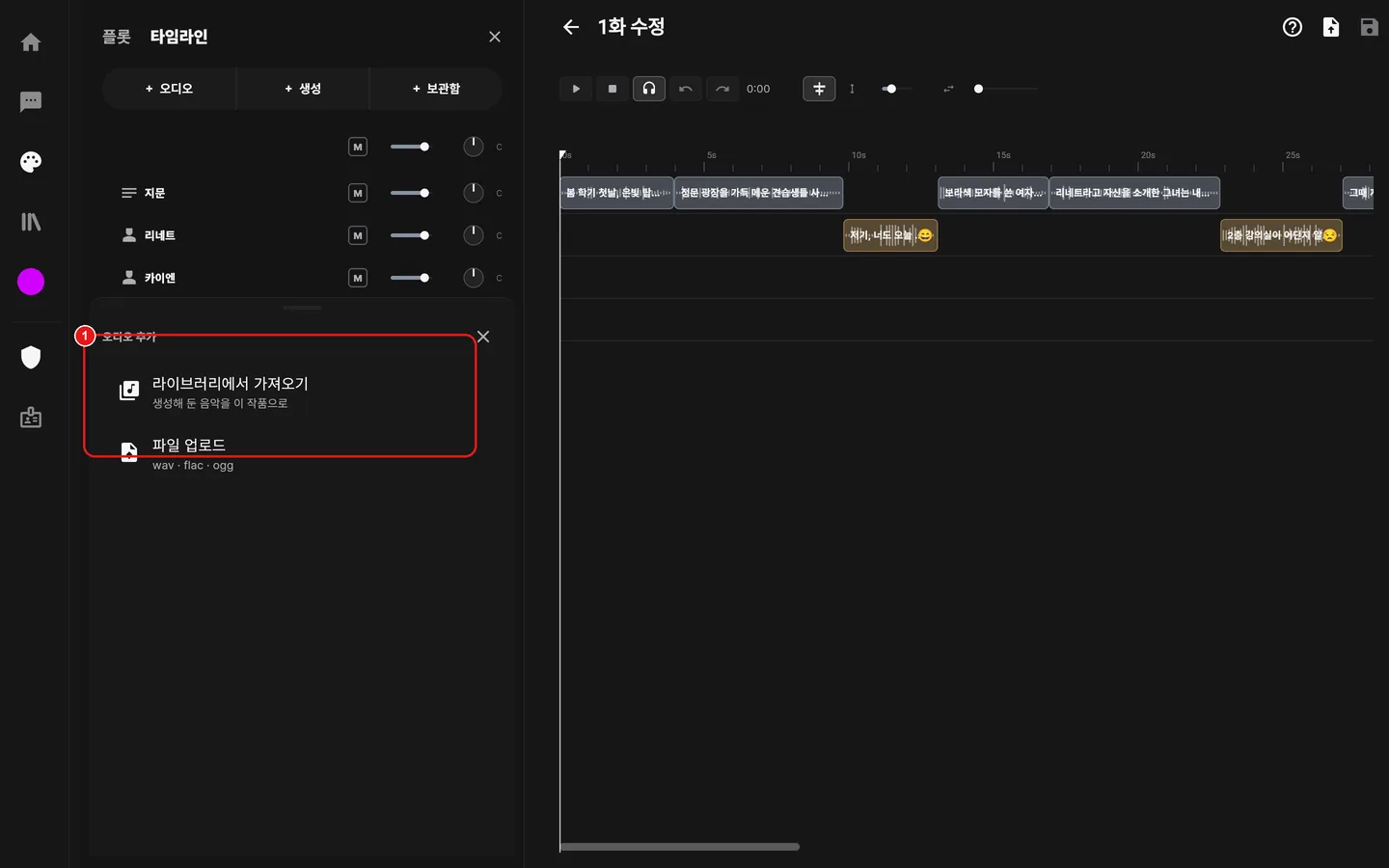Viewport: 1389px width, 868px height.
Task: Open the Home icon in left sidebar
Action: pyautogui.click(x=31, y=42)
